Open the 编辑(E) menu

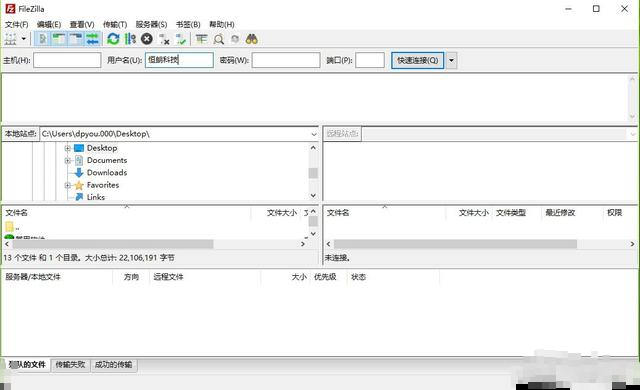click(x=49, y=24)
